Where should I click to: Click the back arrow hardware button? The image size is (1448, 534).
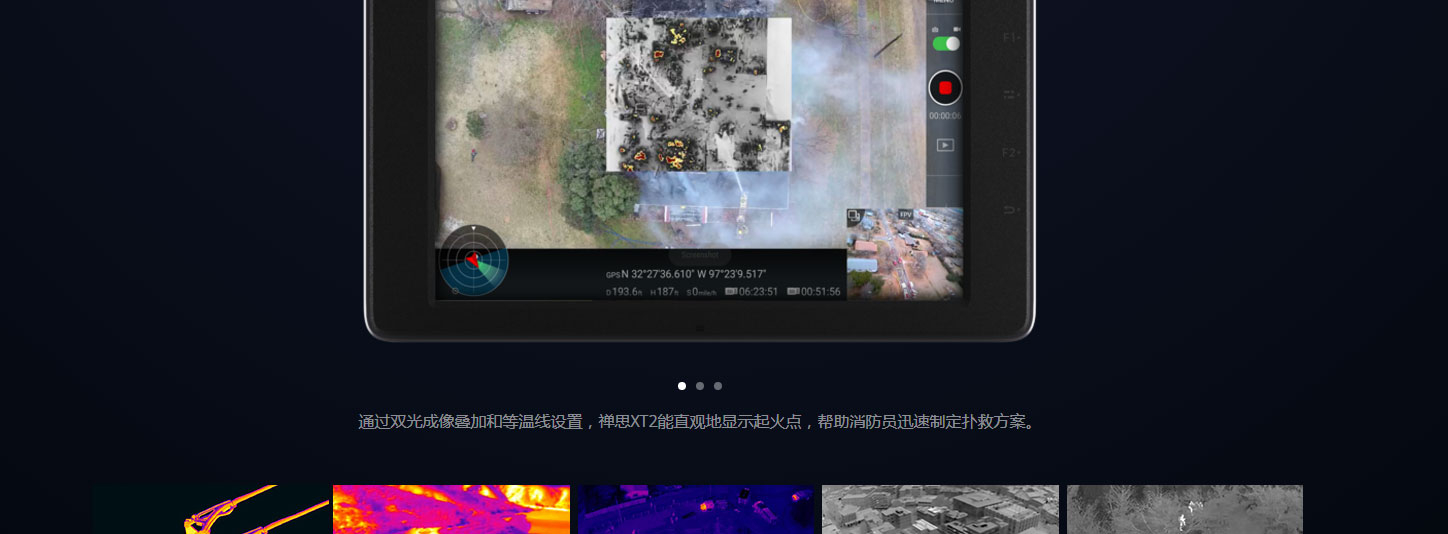(1010, 210)
